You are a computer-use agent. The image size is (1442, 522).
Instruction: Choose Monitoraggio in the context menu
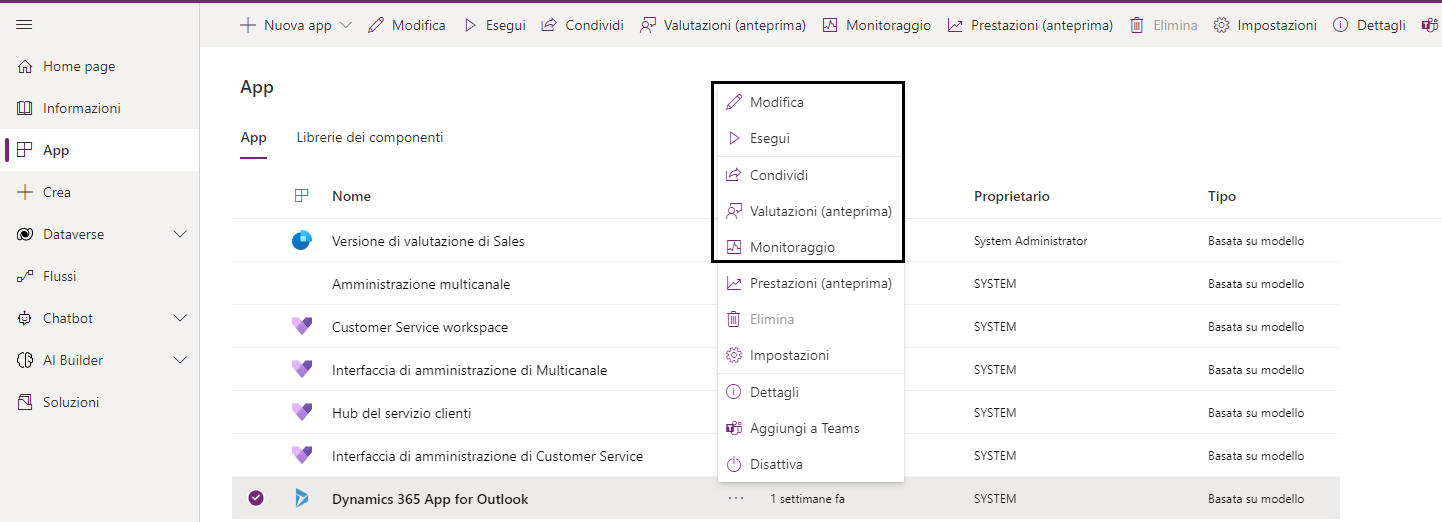point(811,247)
